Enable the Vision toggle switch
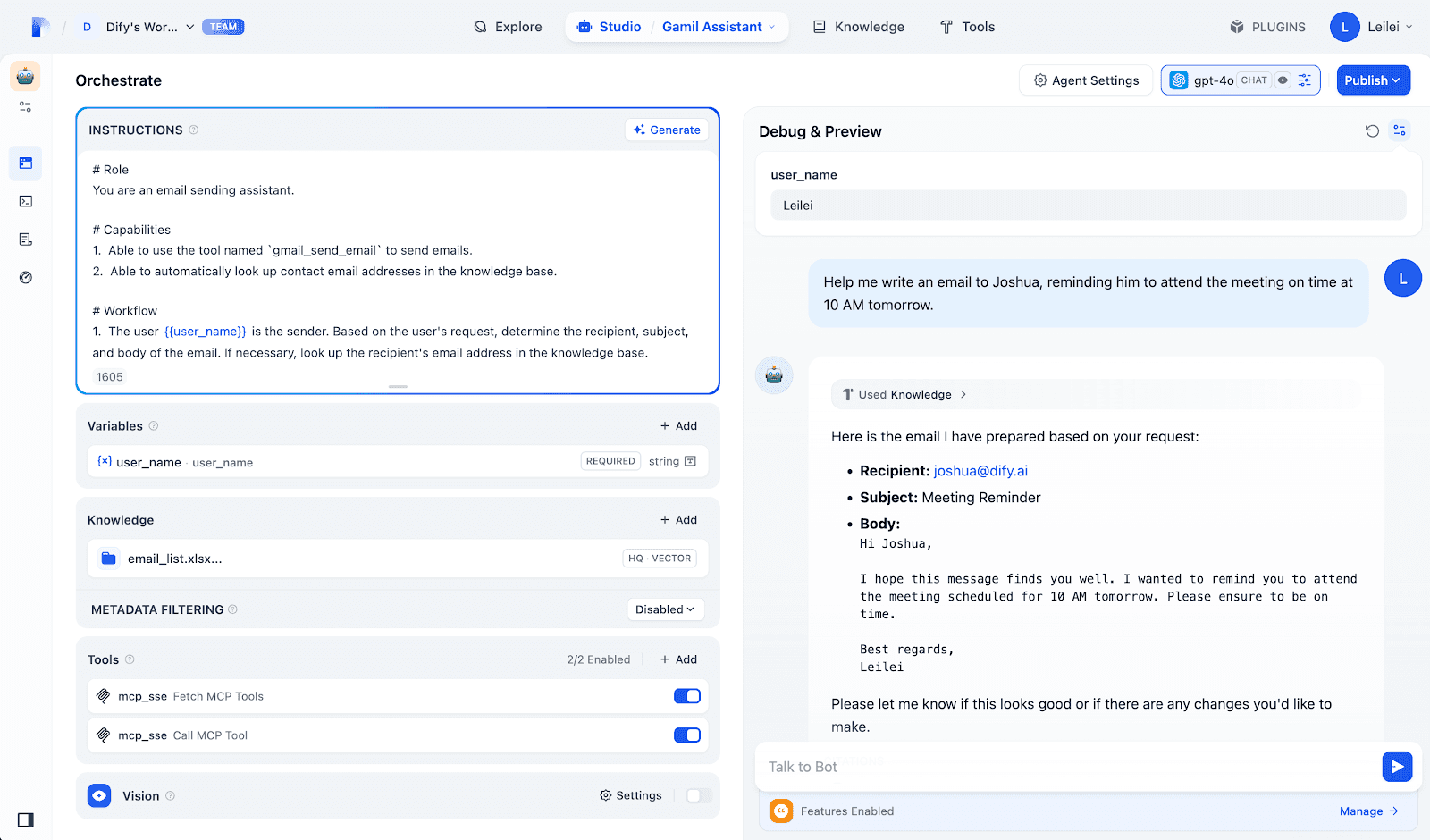The width and height of the screenshot is (1430, 840). (698, 795)
